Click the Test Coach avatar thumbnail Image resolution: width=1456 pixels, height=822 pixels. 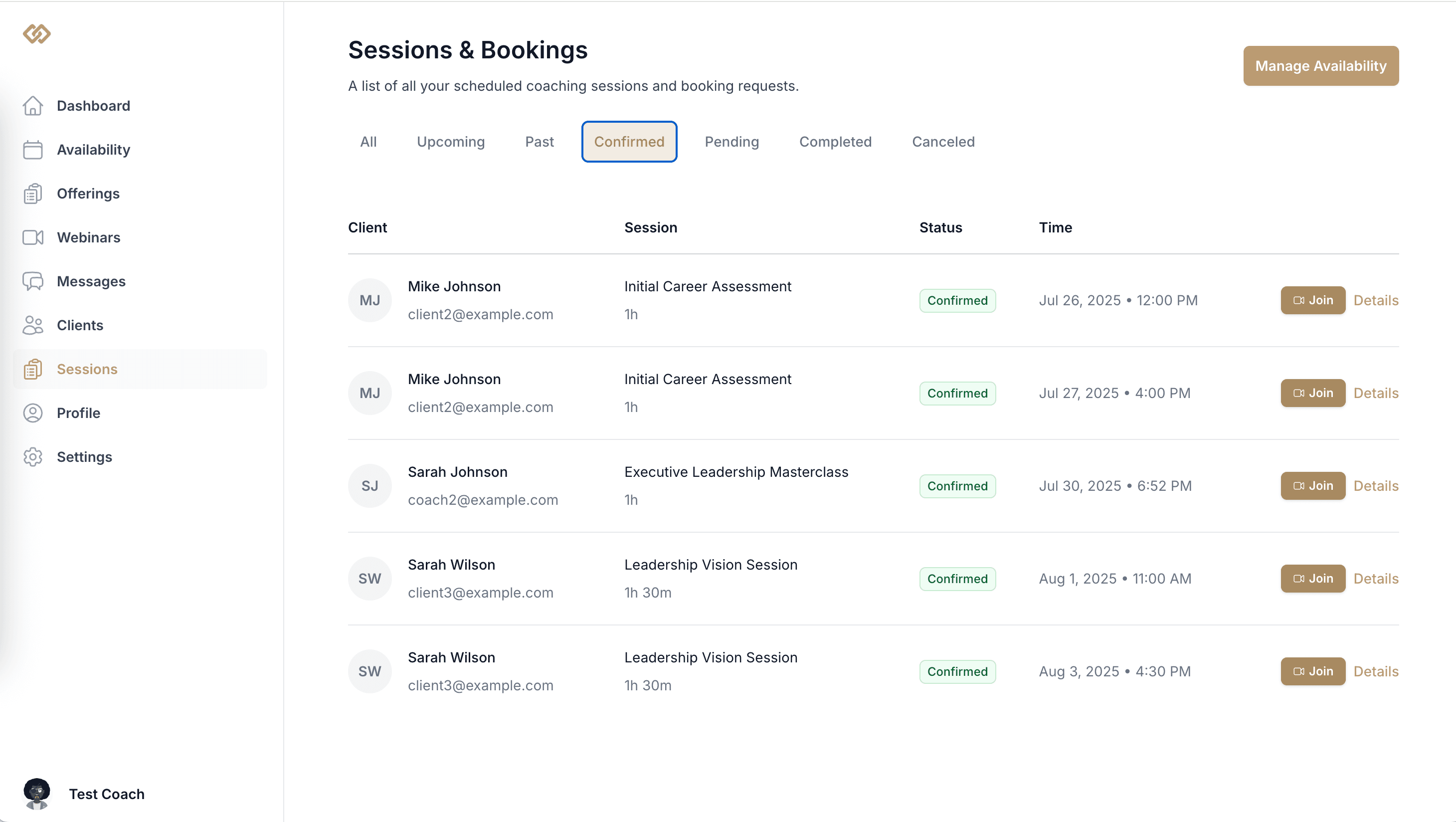[37, 794]
